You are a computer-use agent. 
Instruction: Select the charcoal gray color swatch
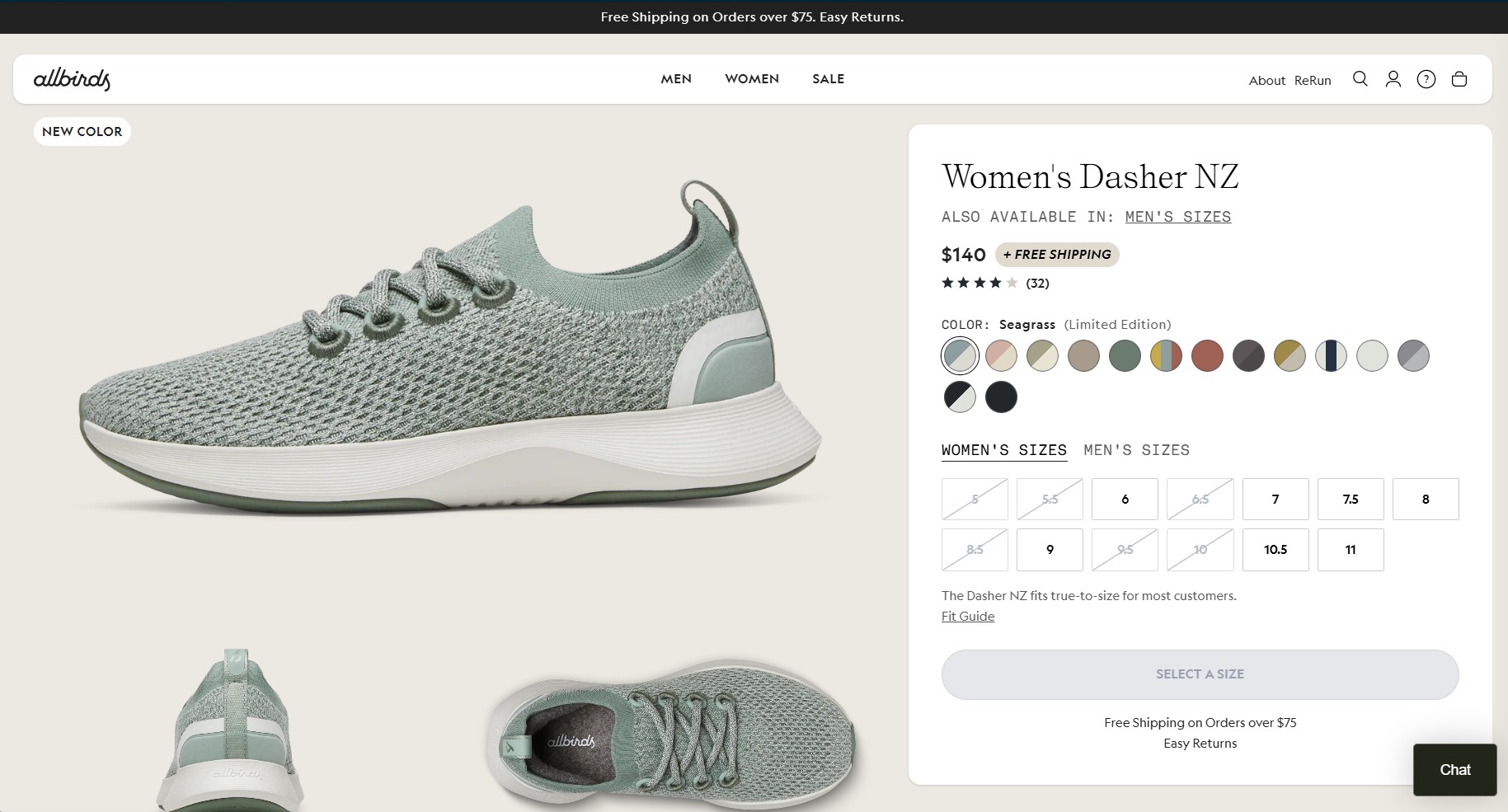pos(1248,356)
